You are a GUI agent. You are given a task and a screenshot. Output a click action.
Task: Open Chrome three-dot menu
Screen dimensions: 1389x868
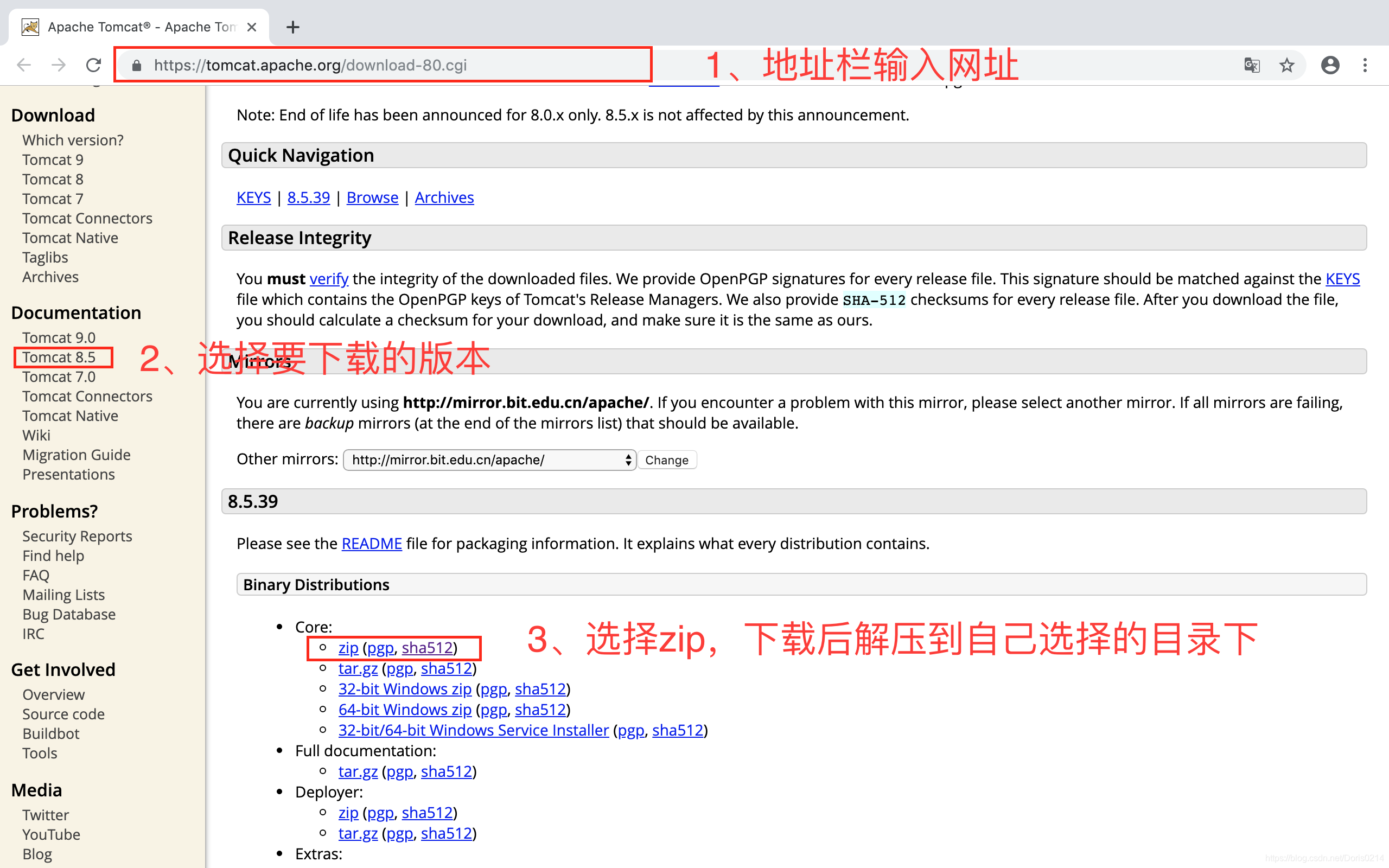pos(1365,65)
